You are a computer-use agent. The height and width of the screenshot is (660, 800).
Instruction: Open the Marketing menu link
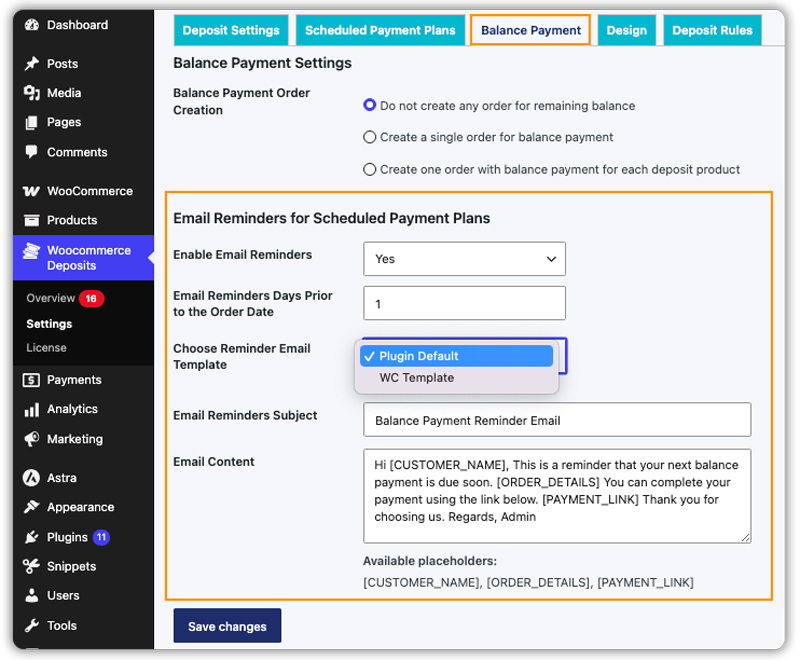[x=75, y=439]
